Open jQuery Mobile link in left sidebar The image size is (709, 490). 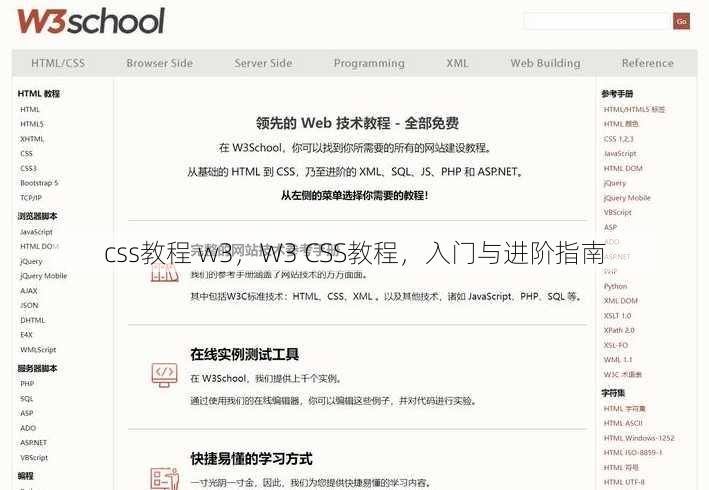point(43,276)
